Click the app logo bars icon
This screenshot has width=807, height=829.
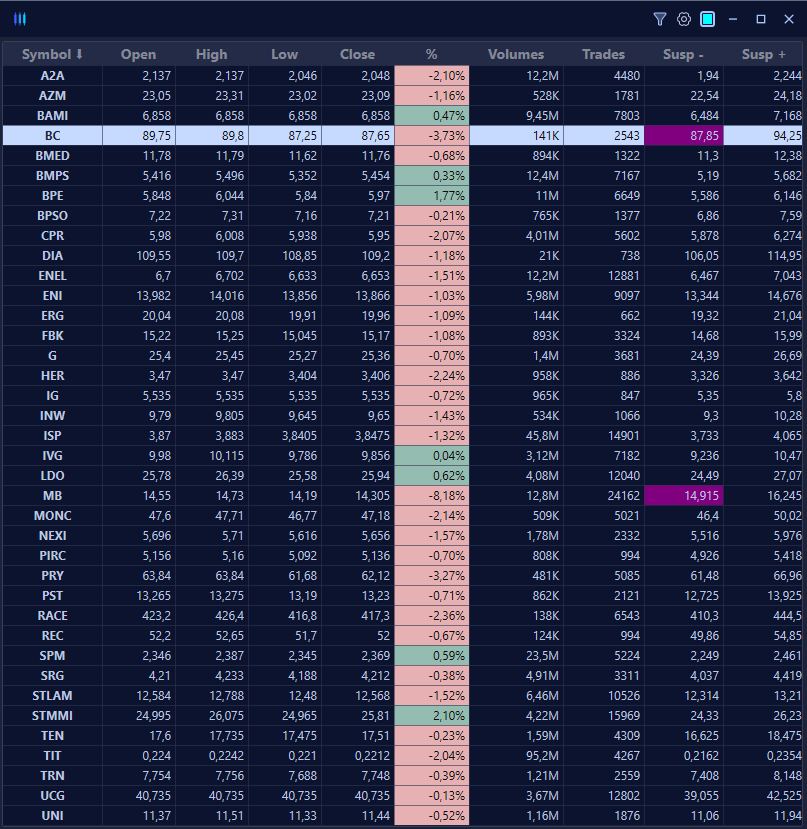click(20, 20)
